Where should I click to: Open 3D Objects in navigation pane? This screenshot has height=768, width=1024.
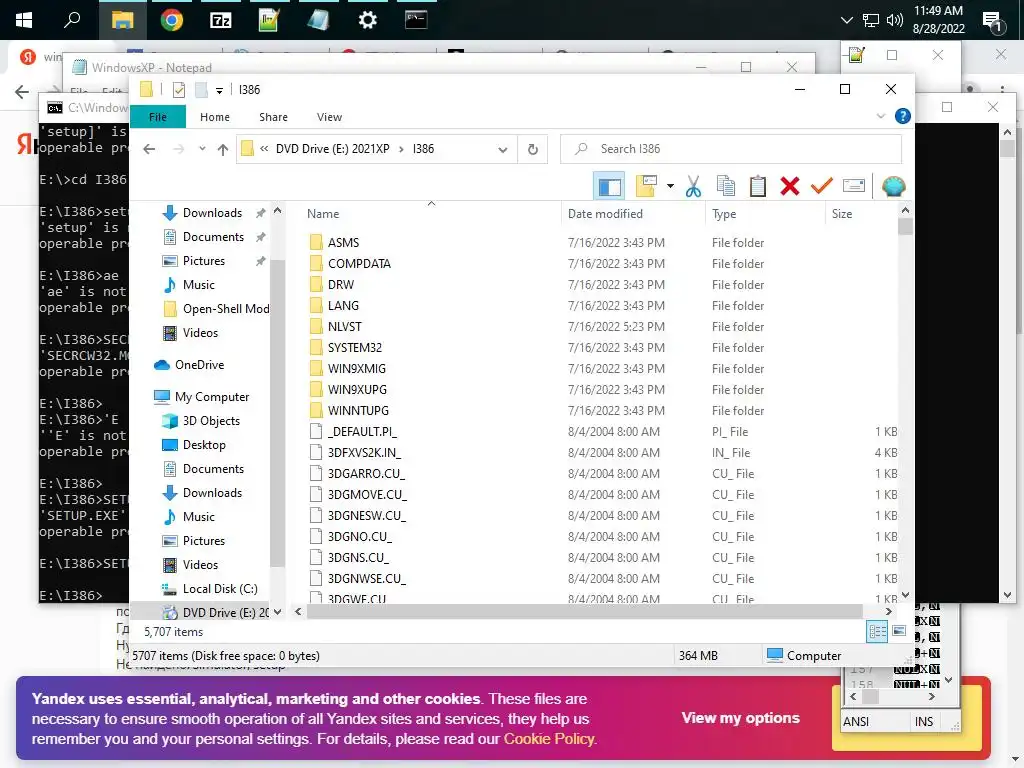point(211,421)
